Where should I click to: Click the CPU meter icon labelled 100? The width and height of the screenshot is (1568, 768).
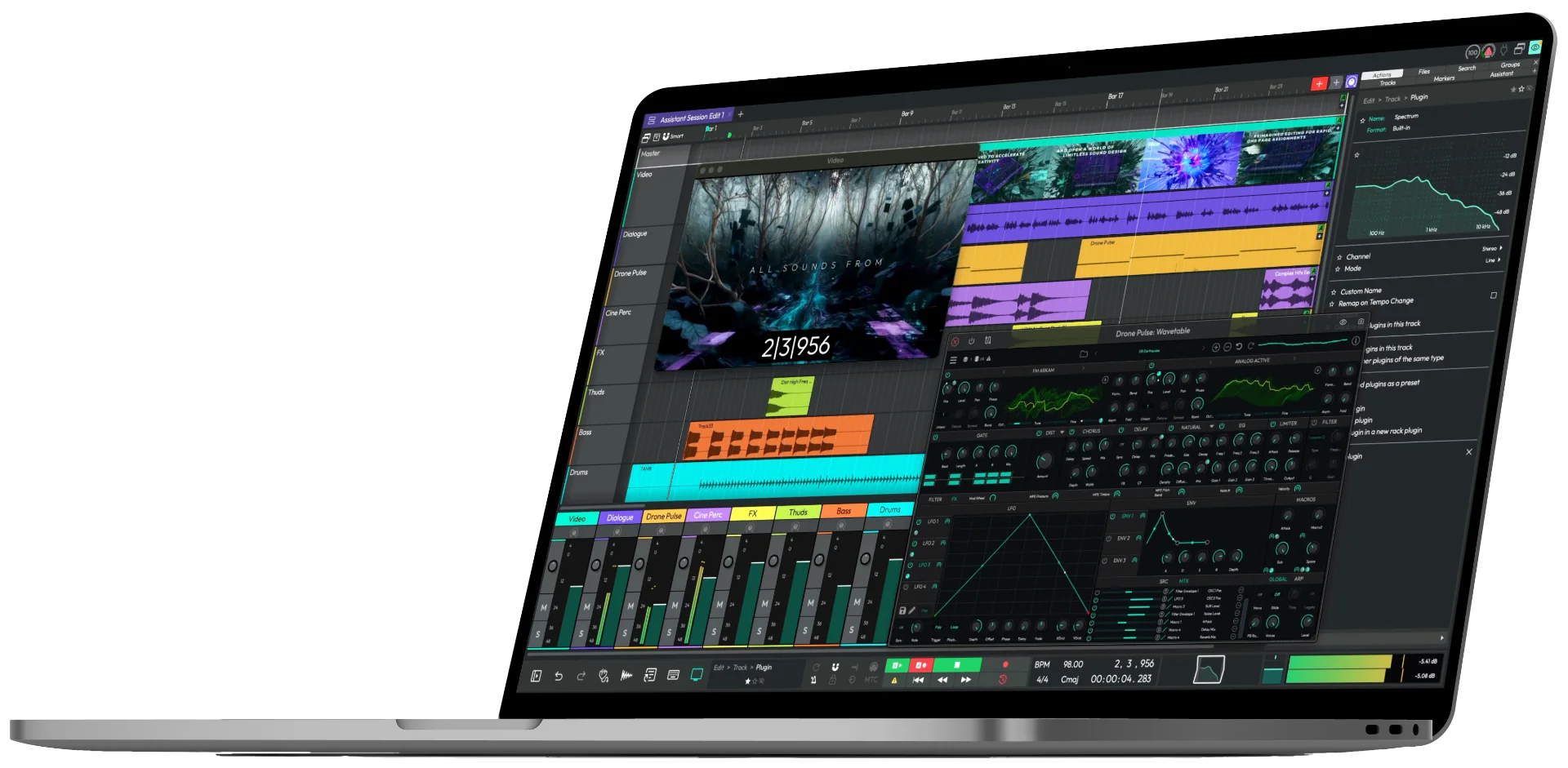[1472, 52]
